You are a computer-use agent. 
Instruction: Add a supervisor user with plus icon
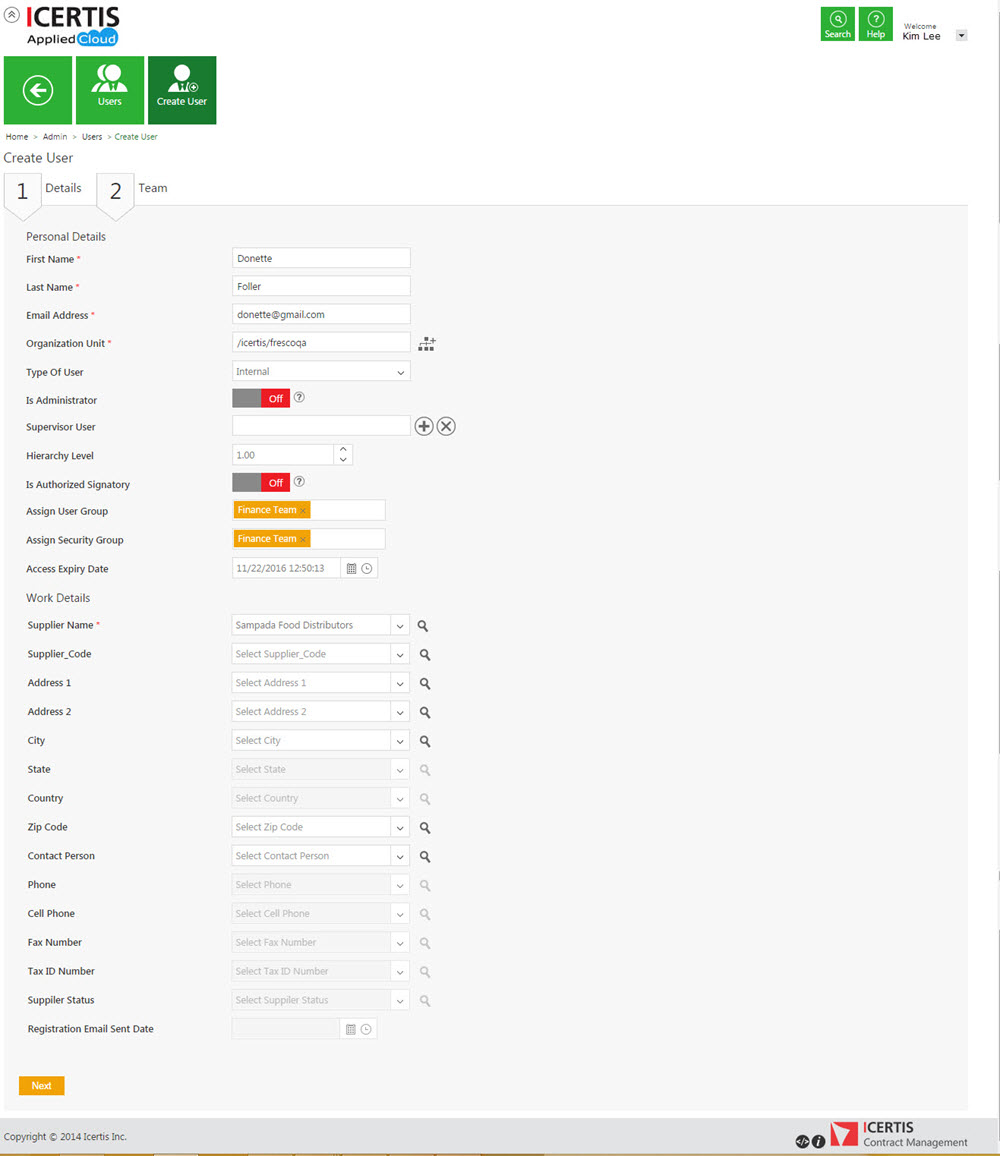pyautogui.click(x=424, y=427)
